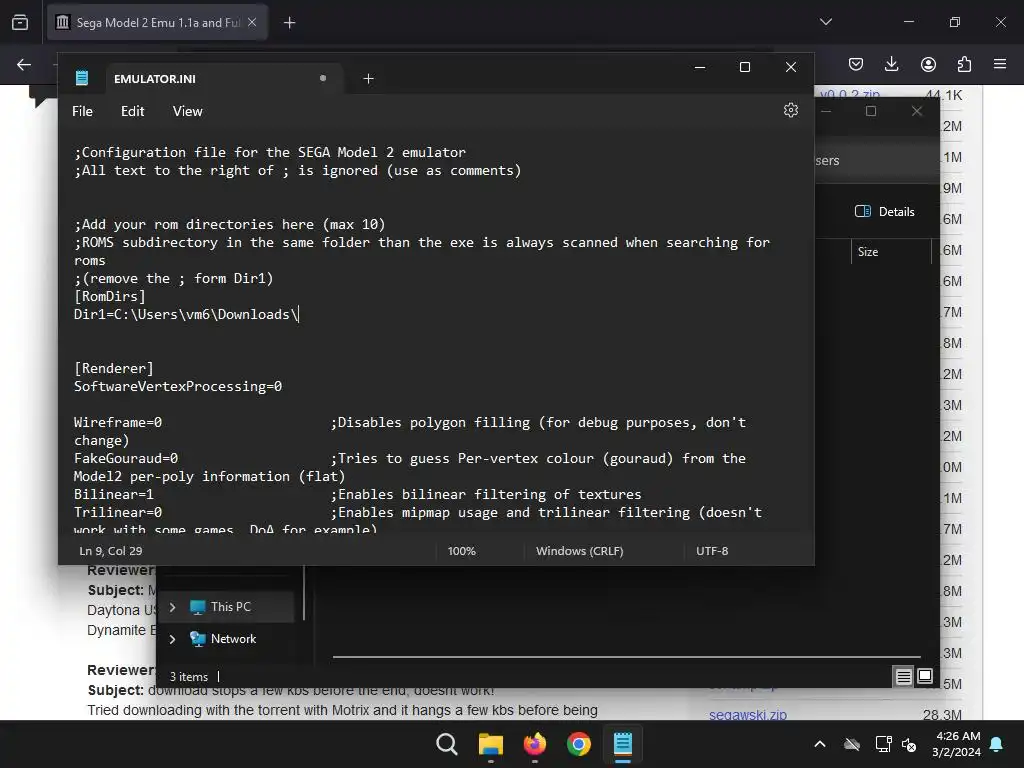Select the Sega Model 2 Emu browser tab
Image resolution: width=1024 pixels, height=768 pixels.
point(157,22)
